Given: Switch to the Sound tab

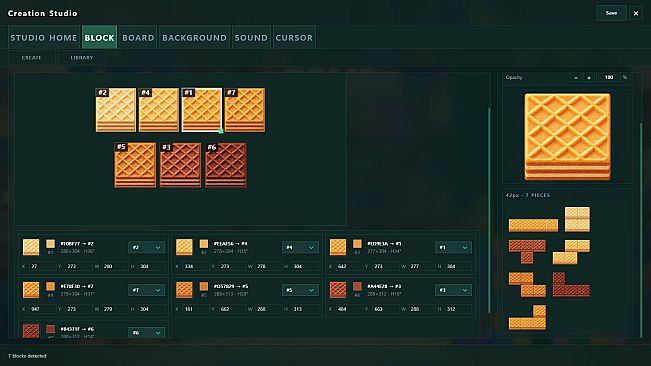Looking at the screenshot, I should [251, 37].
